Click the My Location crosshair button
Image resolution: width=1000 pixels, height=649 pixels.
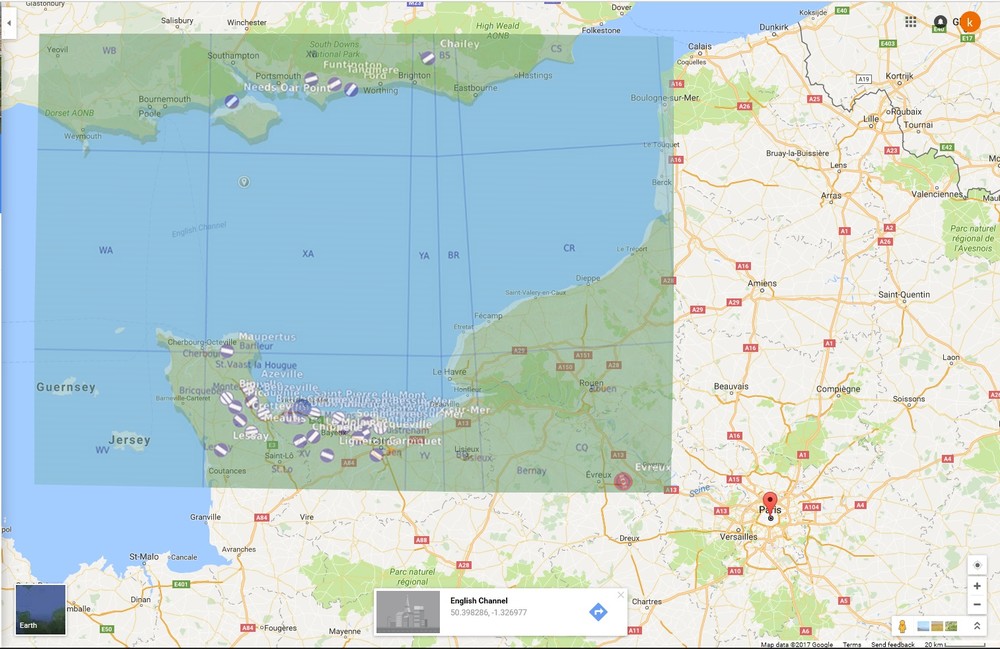click(x=977, y=565)
